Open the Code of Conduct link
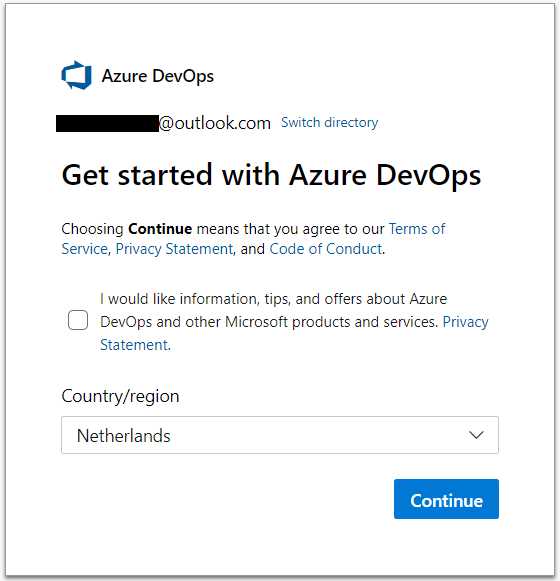The width and height of the screenshot is (560, 581). 326,249
